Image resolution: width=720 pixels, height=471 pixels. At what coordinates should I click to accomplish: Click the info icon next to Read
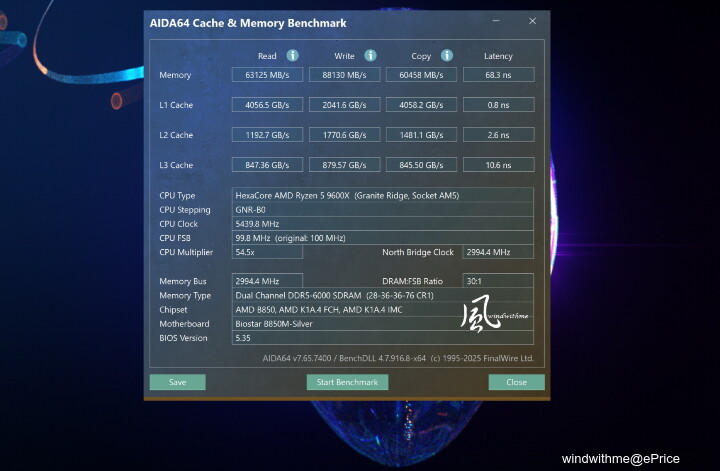coord(292,56)
